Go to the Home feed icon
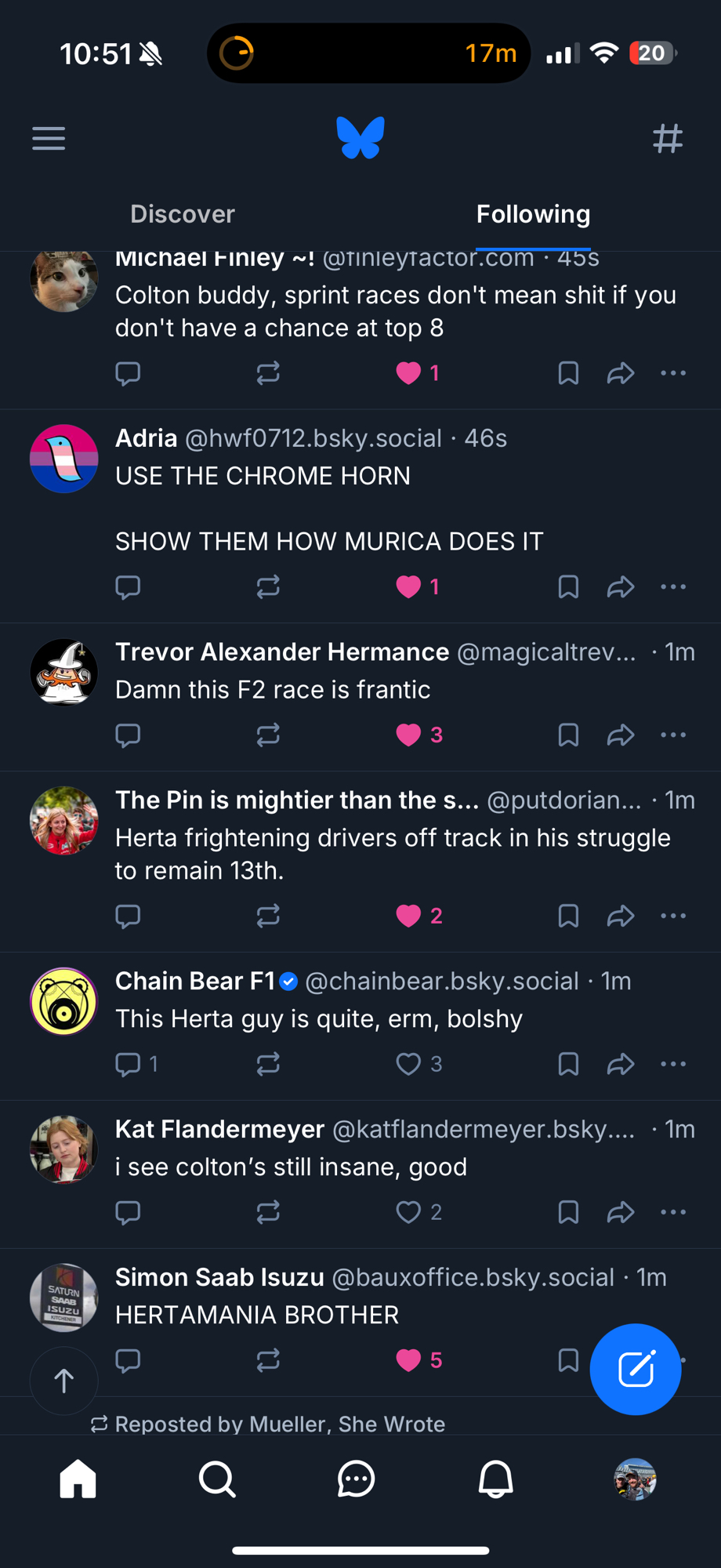Viewport: 721px width, 1568px height. pyautogui.click(x=78, y=1479)
